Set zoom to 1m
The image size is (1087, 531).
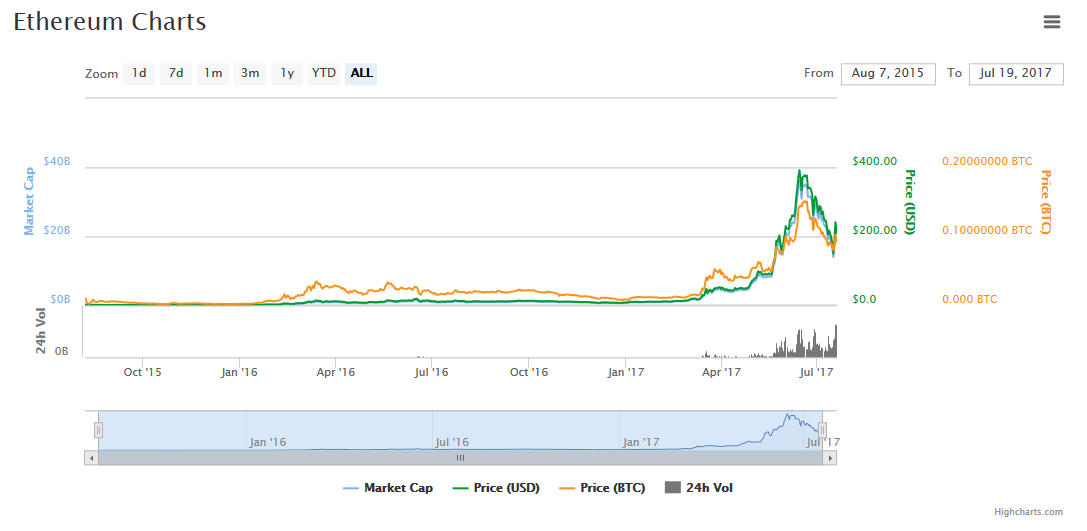[x=213, y=73]
